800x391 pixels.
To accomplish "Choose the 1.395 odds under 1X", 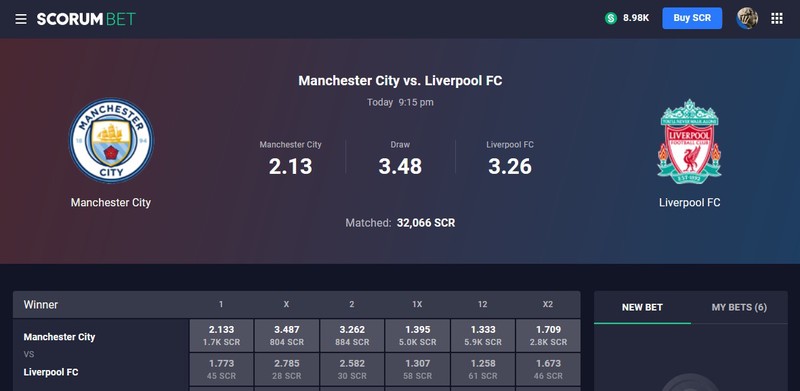I will tap(417, 335).
